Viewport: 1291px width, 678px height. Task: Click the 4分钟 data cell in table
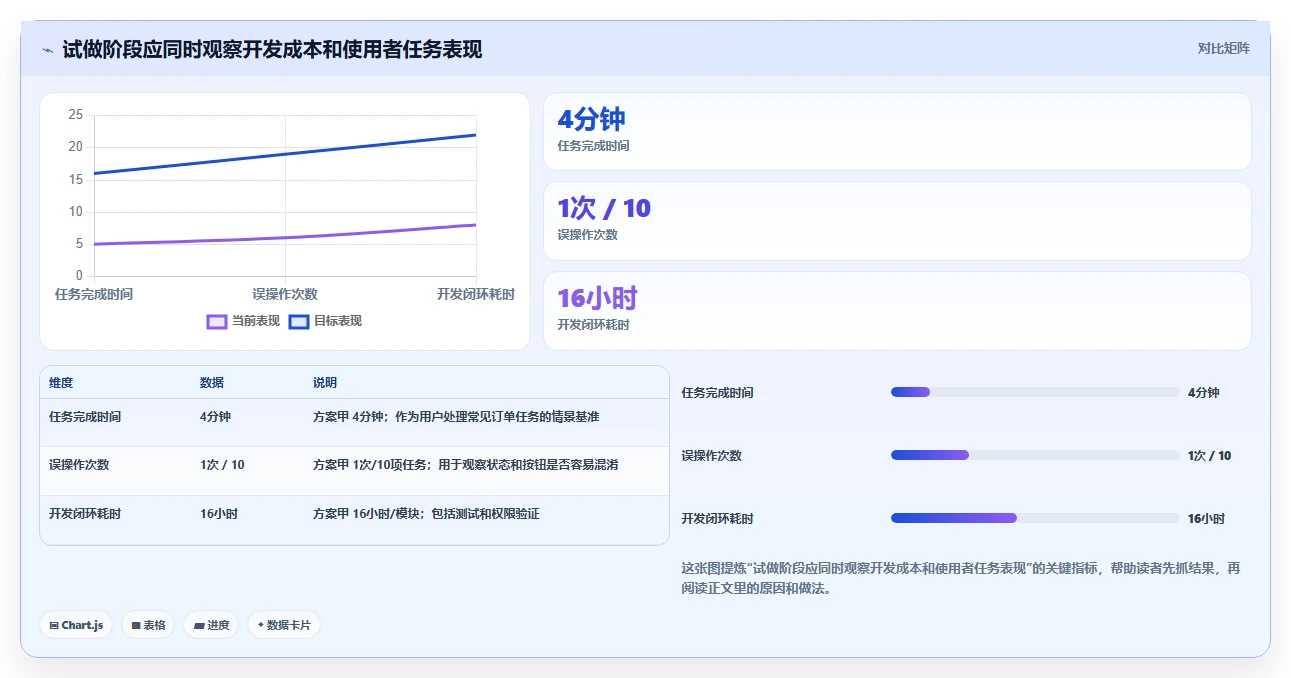[x=215, y=417]
